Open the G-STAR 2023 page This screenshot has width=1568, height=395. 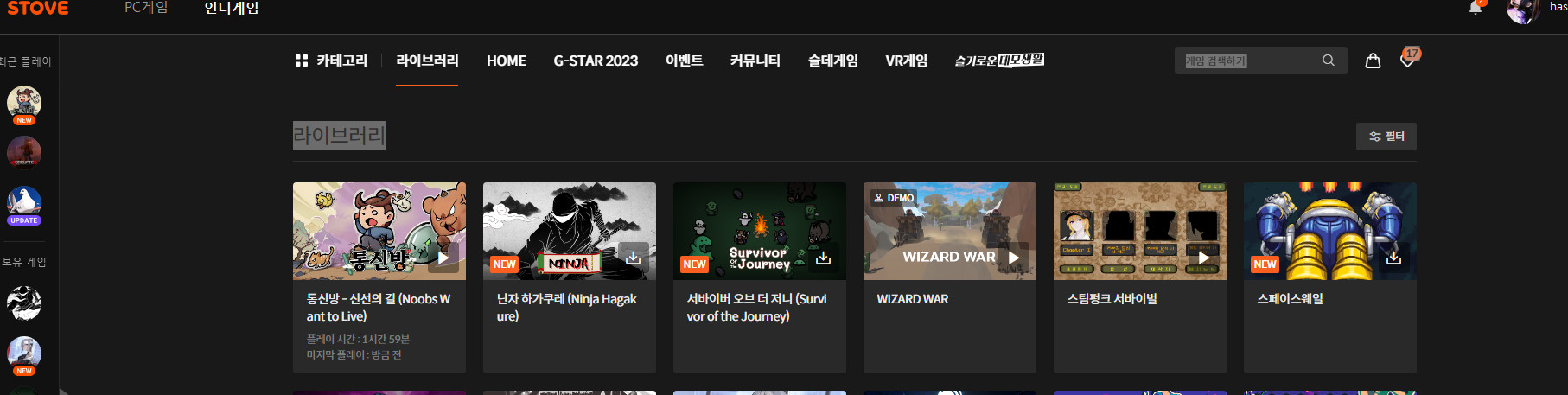596,61
